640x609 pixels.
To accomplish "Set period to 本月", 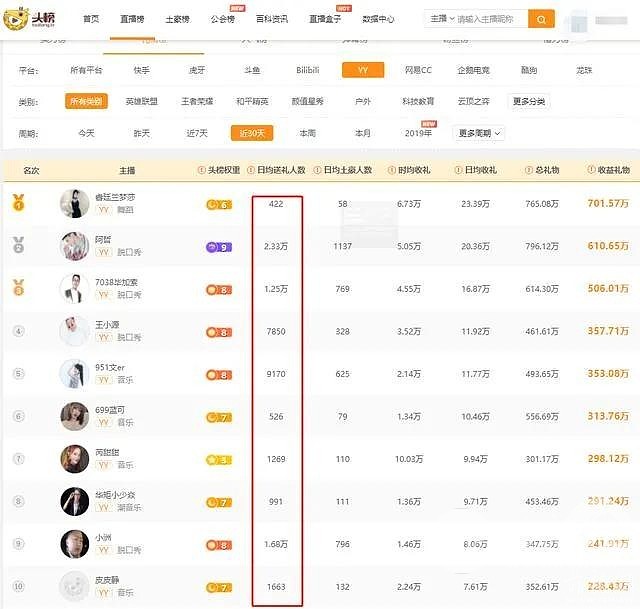I will [x=363, y=133].
